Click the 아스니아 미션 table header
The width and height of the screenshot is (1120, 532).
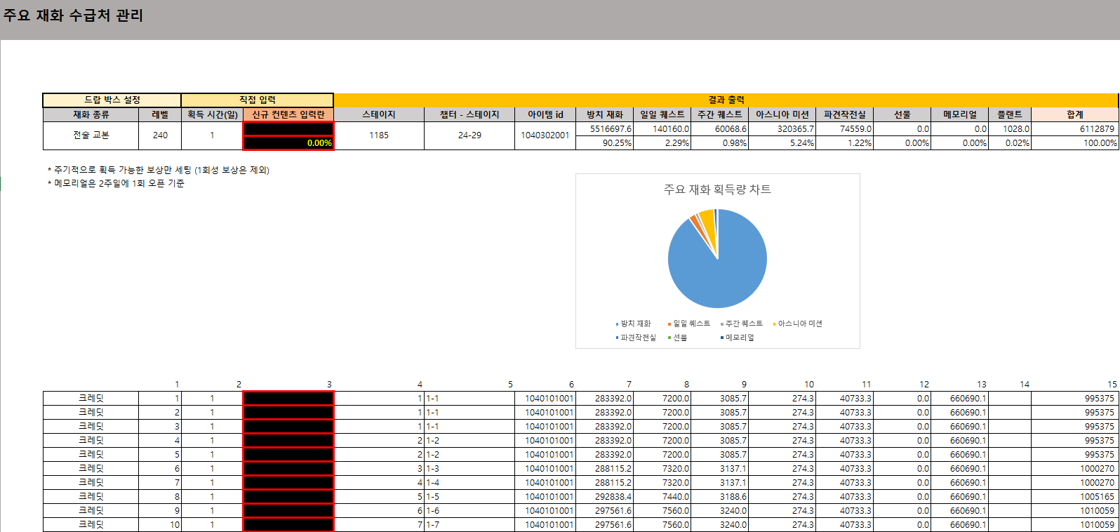coord(782,114)
